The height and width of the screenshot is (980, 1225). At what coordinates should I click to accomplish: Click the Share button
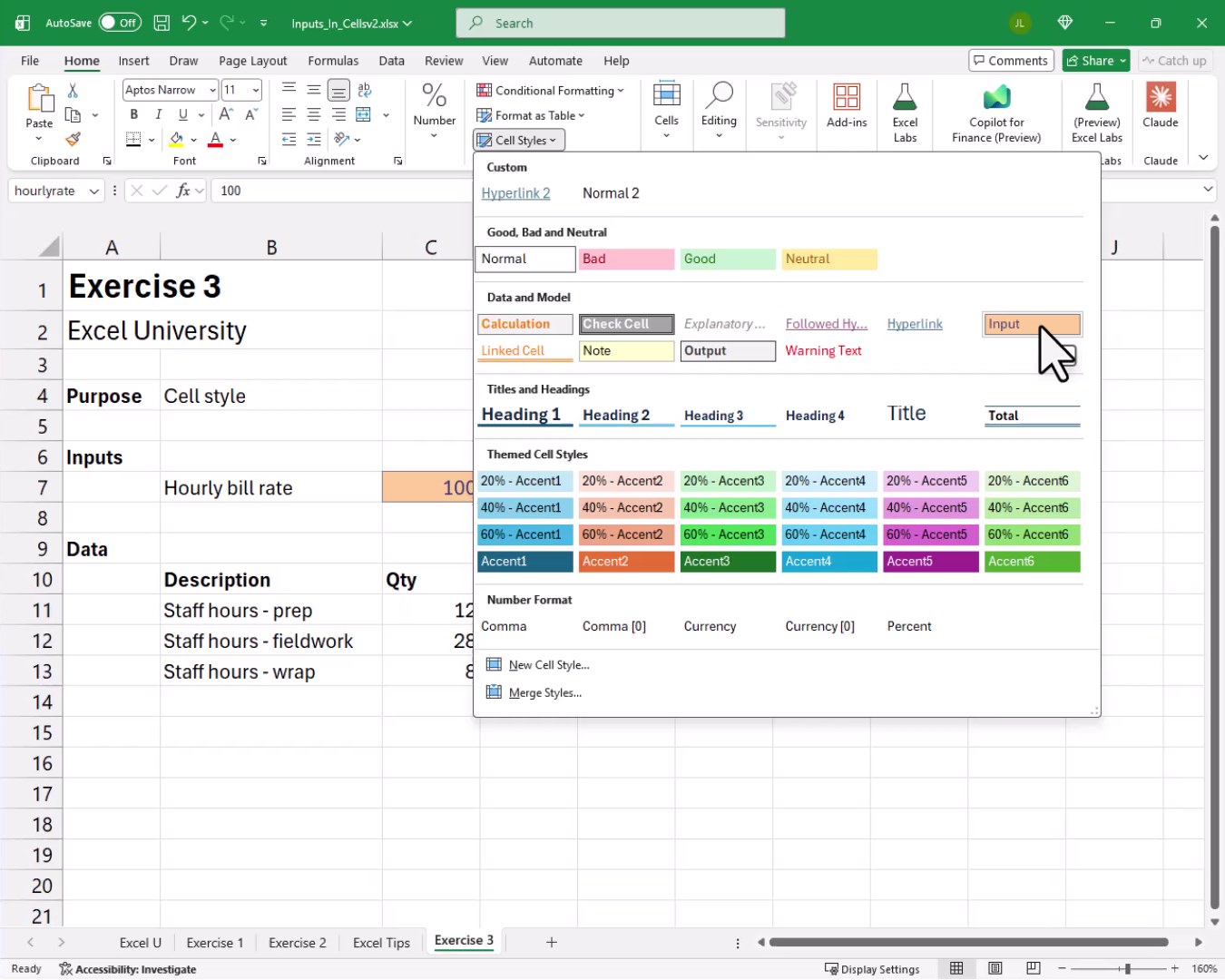tap(1096, 61)
